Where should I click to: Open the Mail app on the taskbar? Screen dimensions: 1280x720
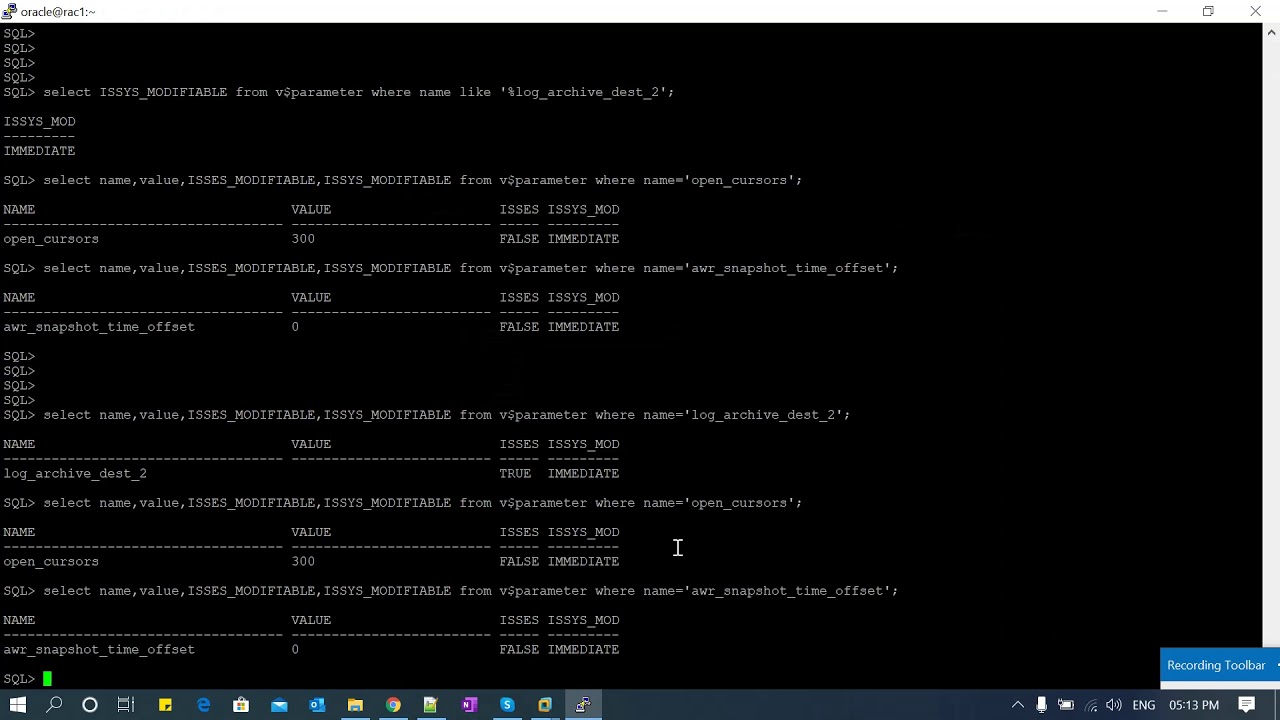pos(279,705)
